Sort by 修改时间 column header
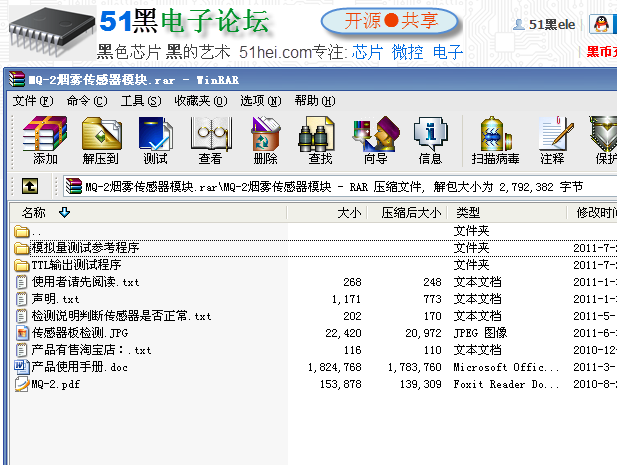This screenshot has height=465, width=617. (592, 213)
